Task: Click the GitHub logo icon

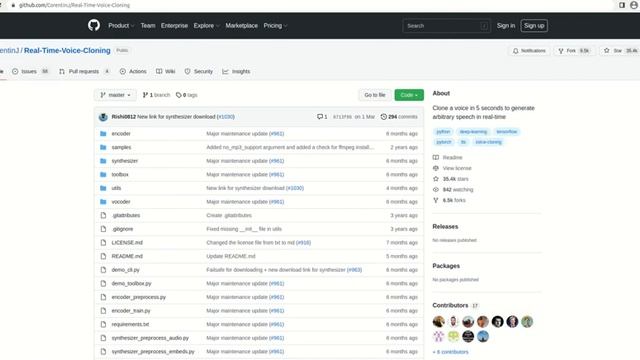Action: (94, 25)
